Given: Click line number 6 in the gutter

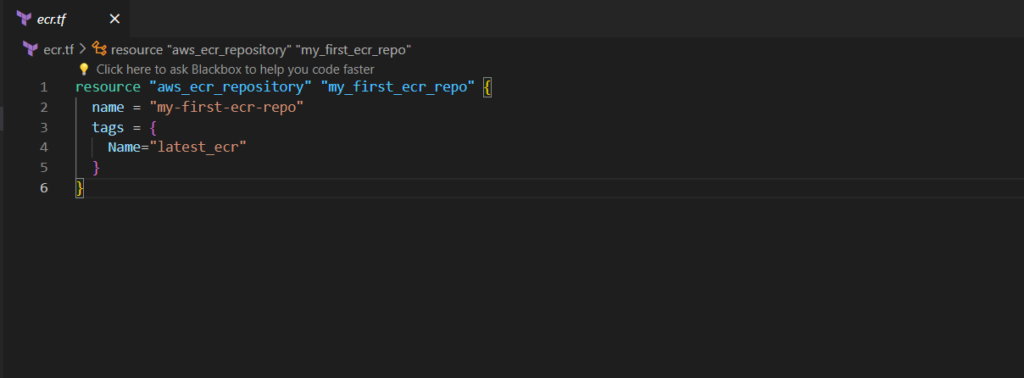Looking at the screenshot, I should click(x=44, y=188).
